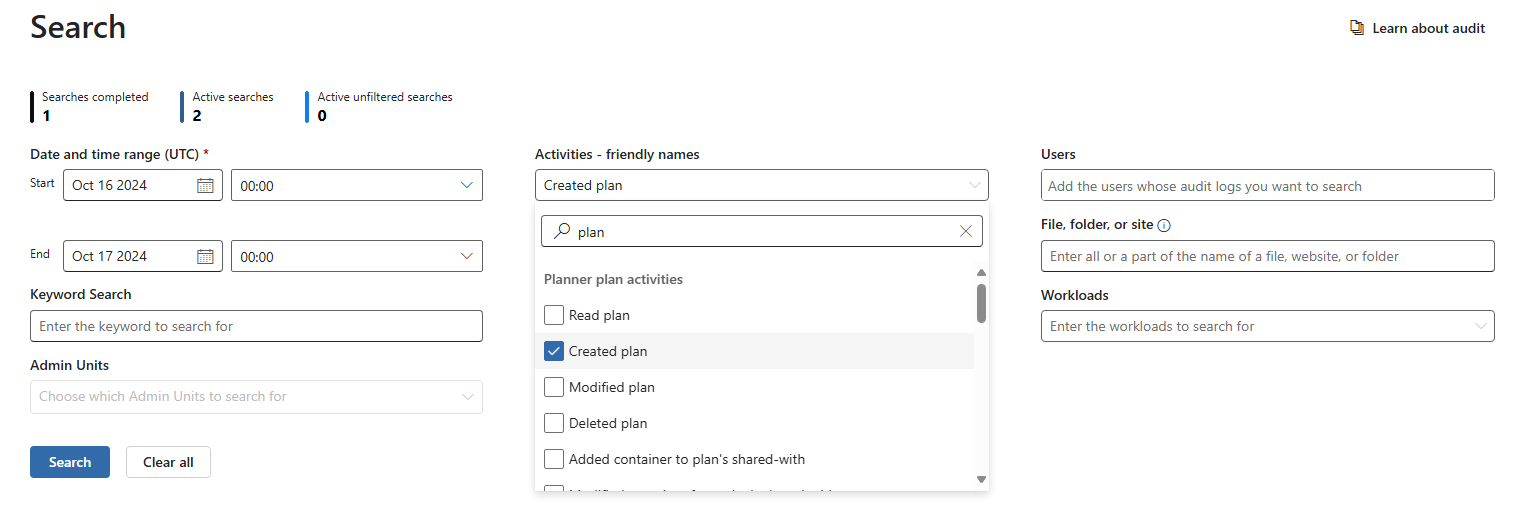Collapse the Activities friendly names dropdown
Image resolution: width=1518 pixels, height=521 pixels.
pos(762,185)
